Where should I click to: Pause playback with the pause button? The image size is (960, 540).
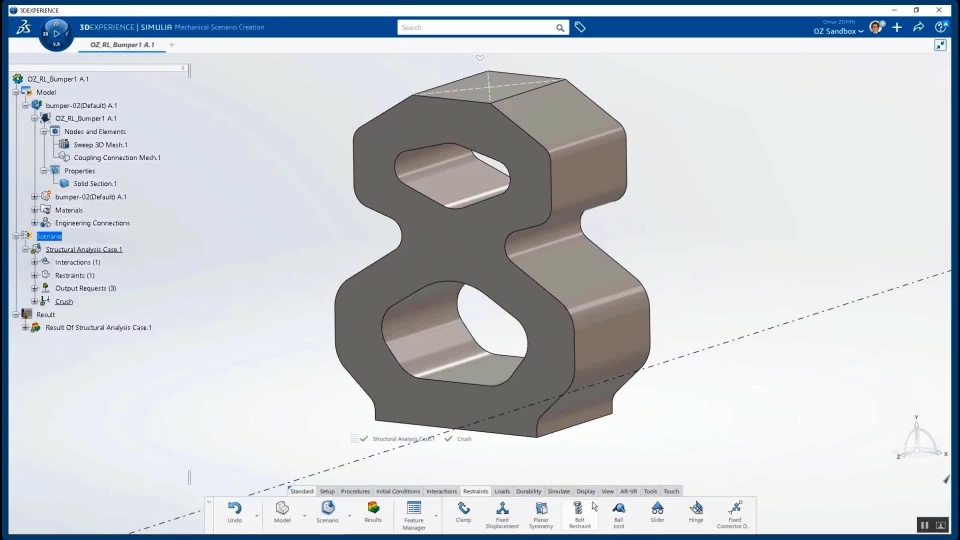(924, 525)
